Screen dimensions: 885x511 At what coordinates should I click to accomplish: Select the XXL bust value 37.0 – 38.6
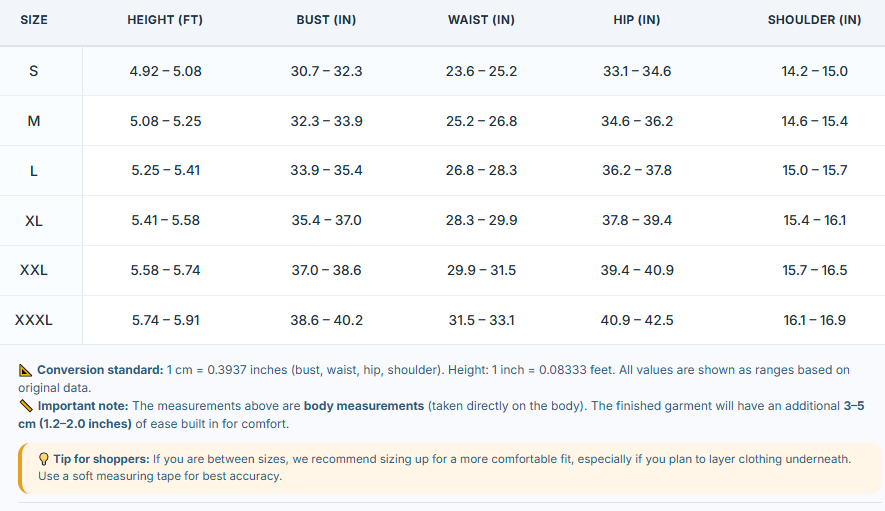pyautogui.click(x=326, y=270)
